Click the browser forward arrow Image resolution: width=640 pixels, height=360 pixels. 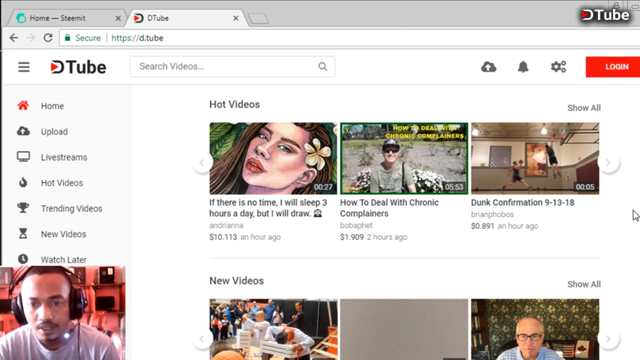[x=31, y=38]
